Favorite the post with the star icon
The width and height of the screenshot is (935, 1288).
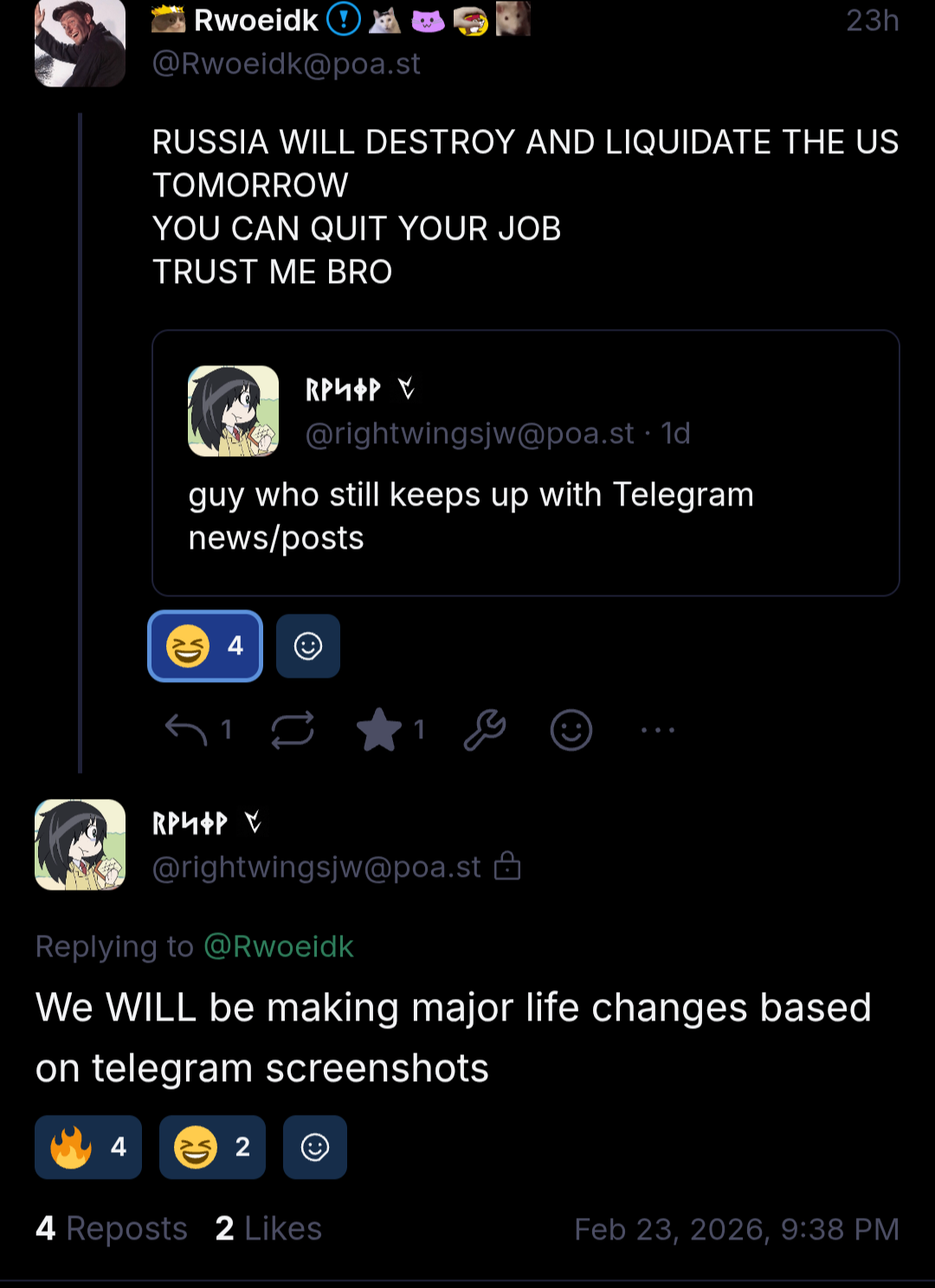tap(379, 730)
